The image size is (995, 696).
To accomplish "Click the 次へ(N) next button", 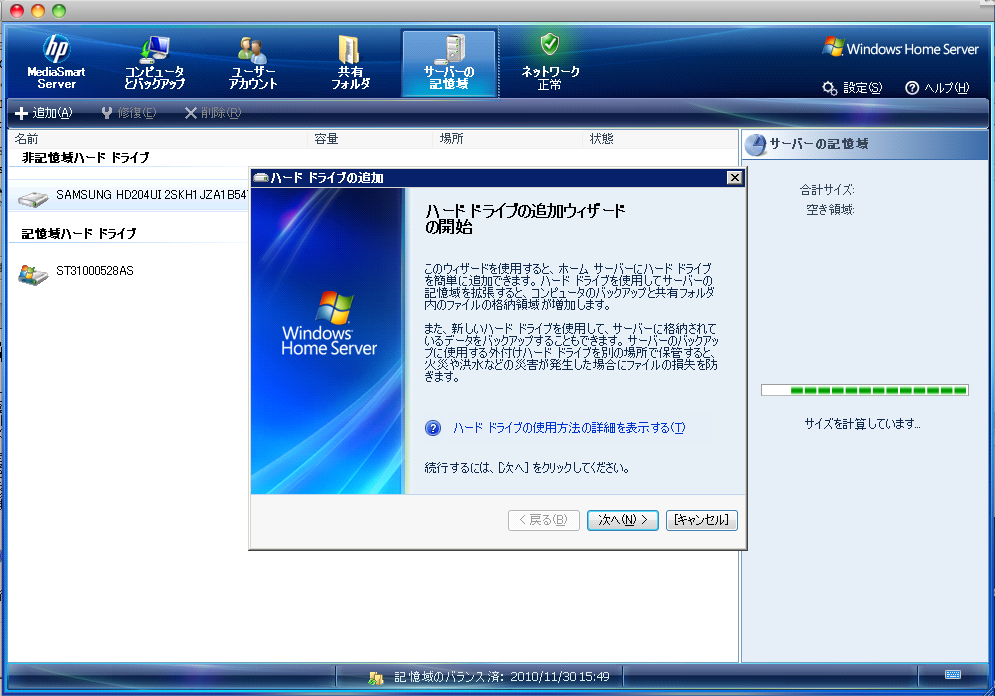I will point(623,520).
